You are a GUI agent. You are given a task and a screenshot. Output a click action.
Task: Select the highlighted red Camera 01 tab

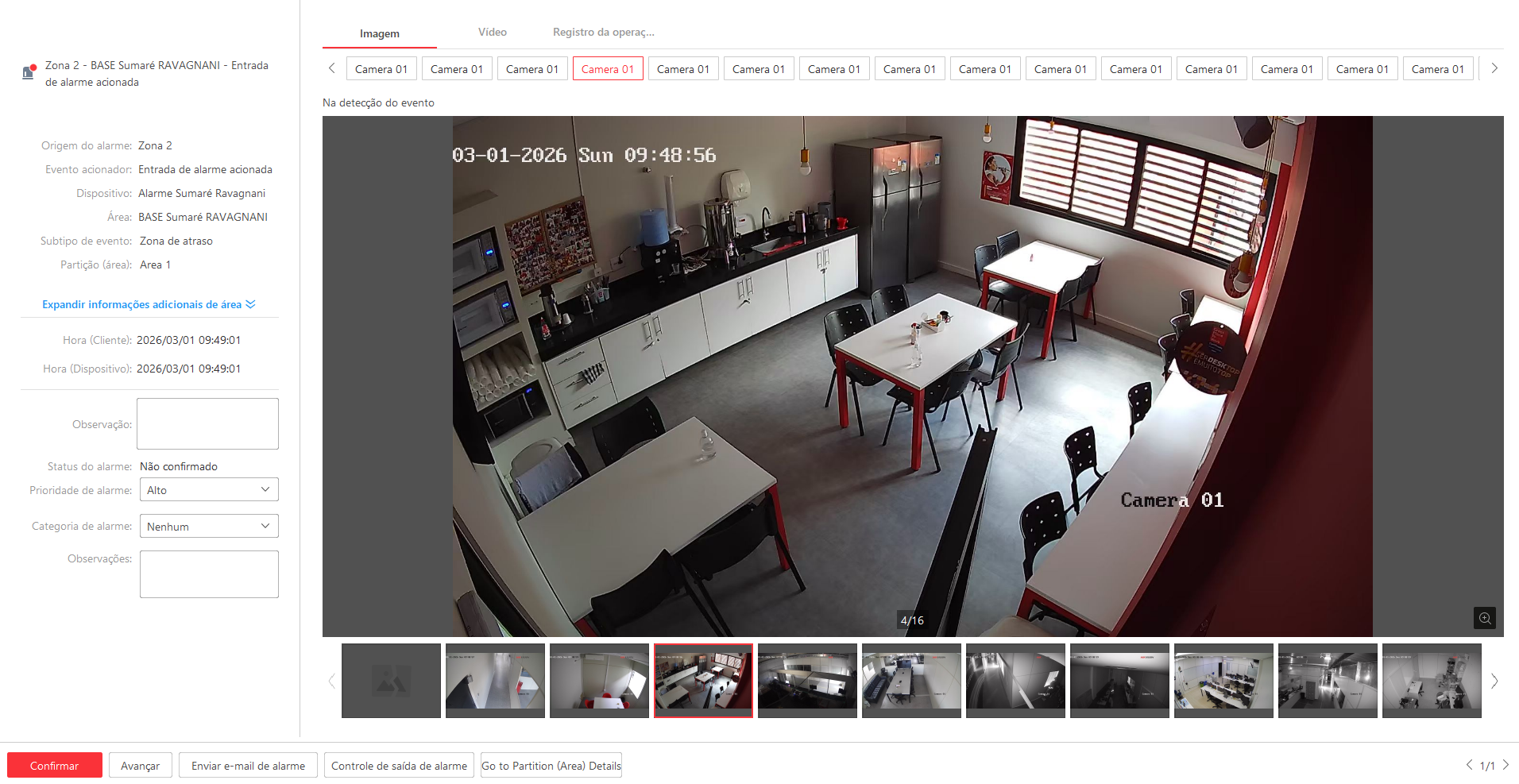coord(608,69)
